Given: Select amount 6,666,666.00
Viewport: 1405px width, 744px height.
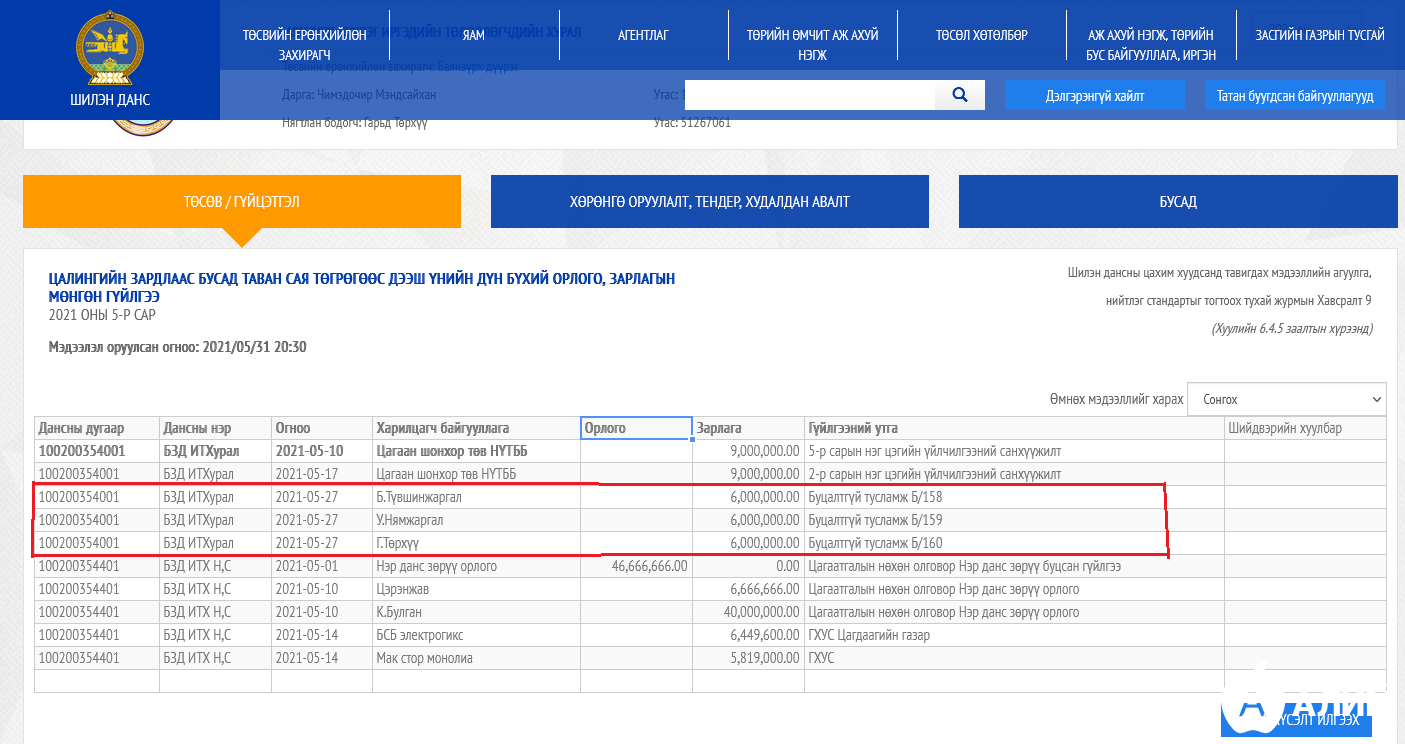Looking at the screenshot, I should pyautogui.click(x=749, y=589).
